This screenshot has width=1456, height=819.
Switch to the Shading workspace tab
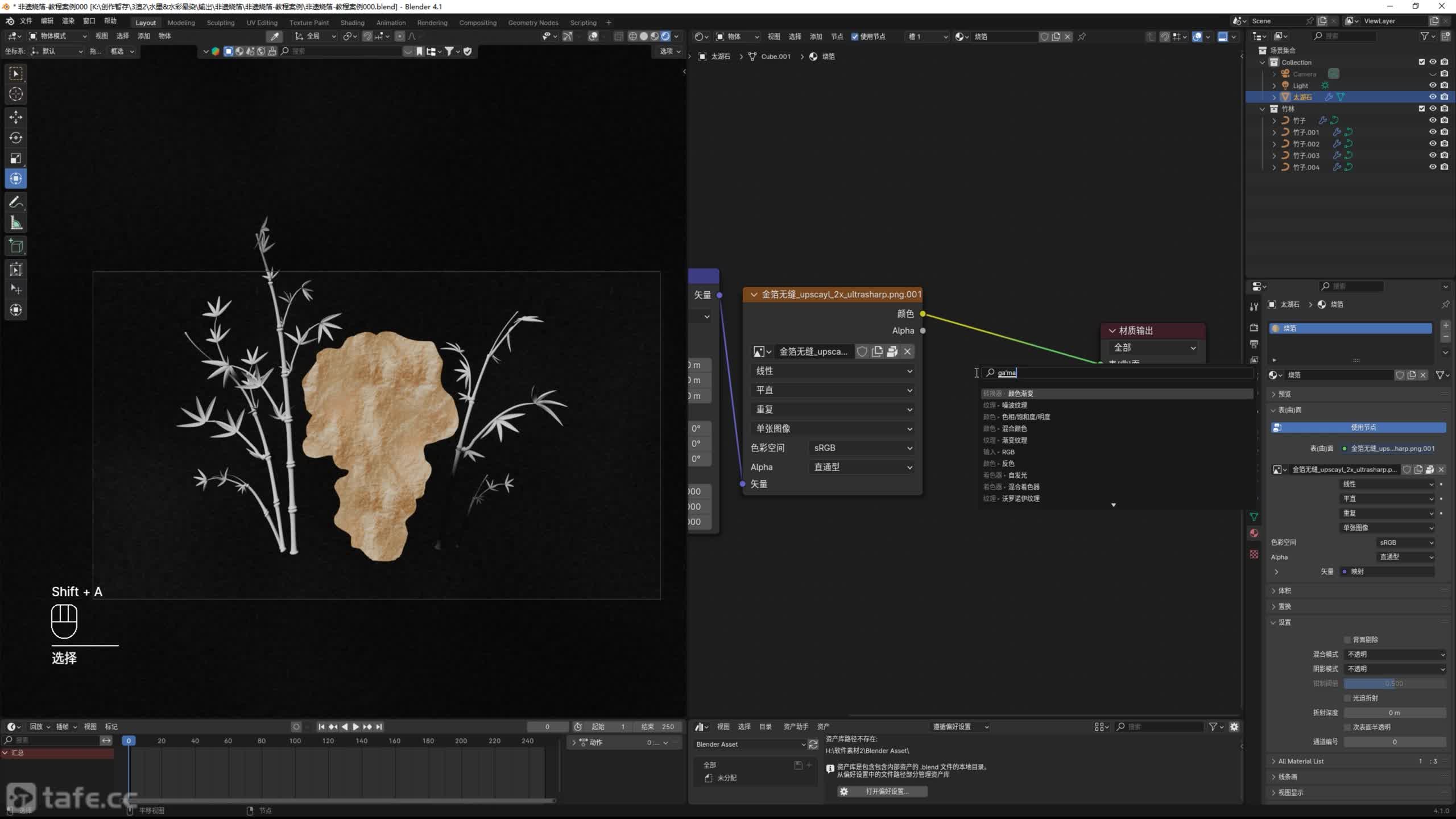click(352, 23)
